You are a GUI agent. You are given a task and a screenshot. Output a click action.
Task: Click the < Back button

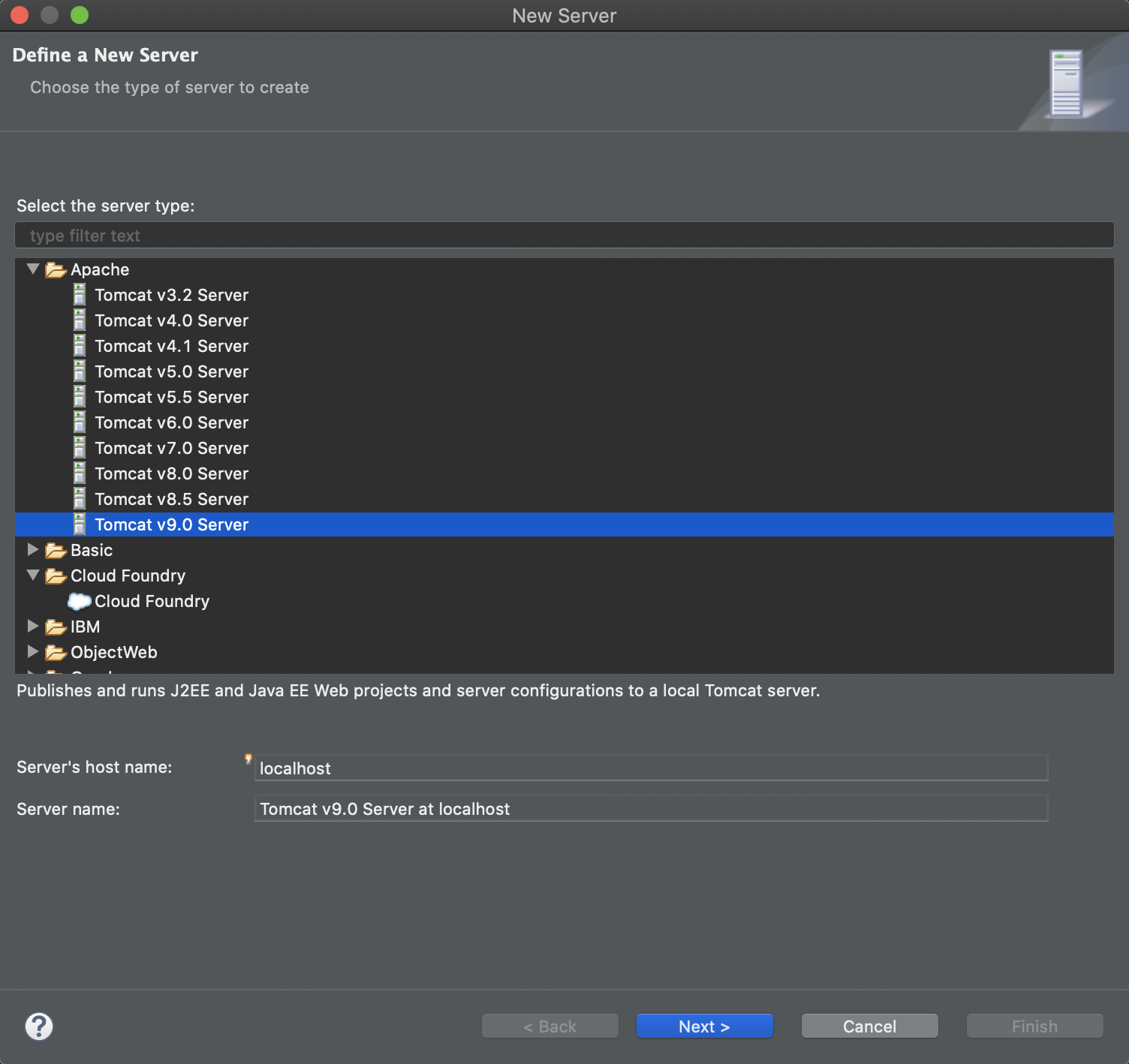pyautogui.click(x=549, y=1026)
